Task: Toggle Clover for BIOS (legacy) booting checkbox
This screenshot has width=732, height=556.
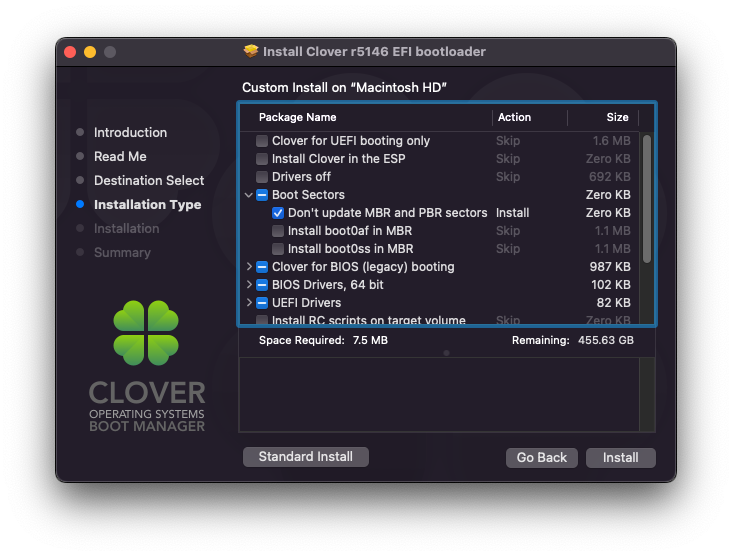Action: (262, 267)
